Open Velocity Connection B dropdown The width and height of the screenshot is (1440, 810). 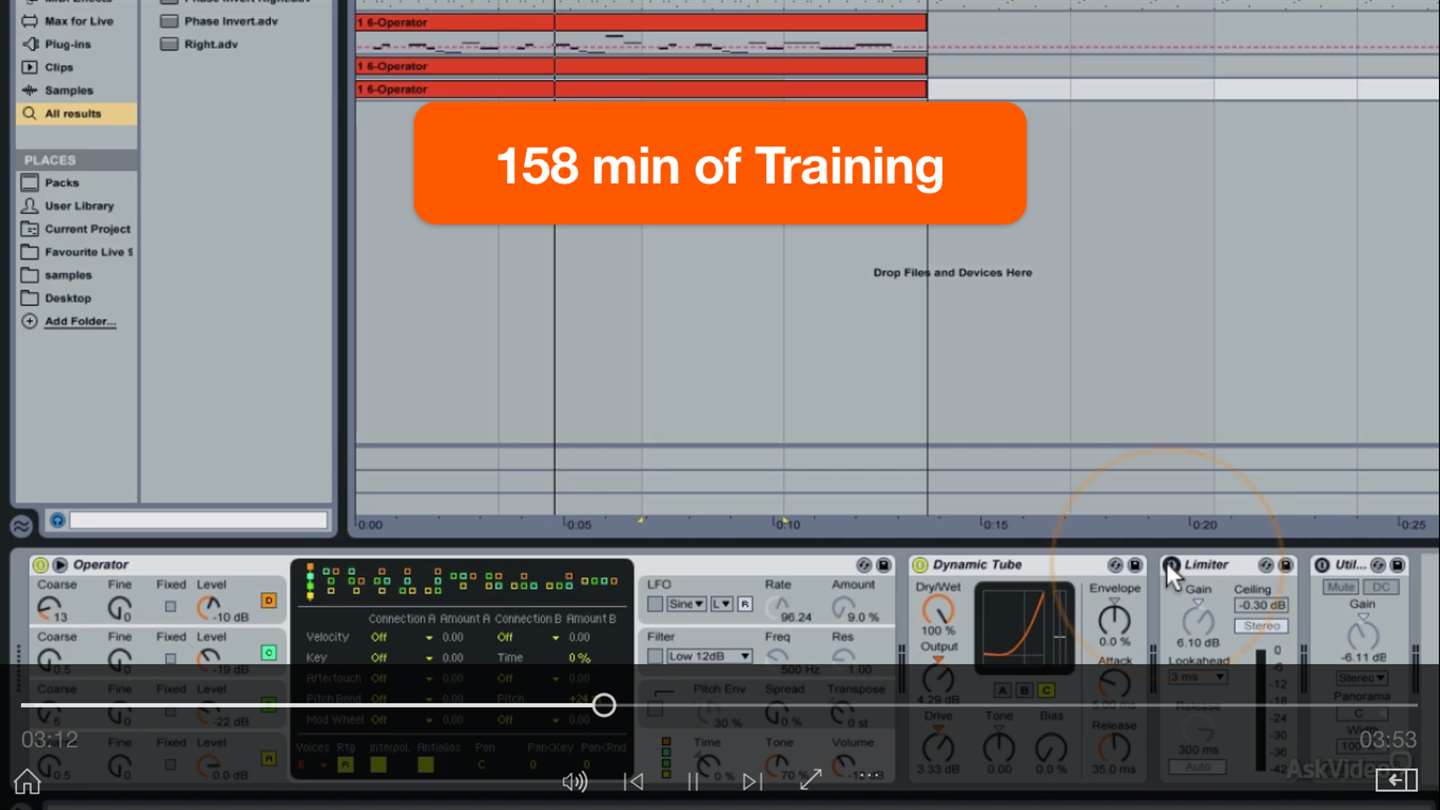528,637
